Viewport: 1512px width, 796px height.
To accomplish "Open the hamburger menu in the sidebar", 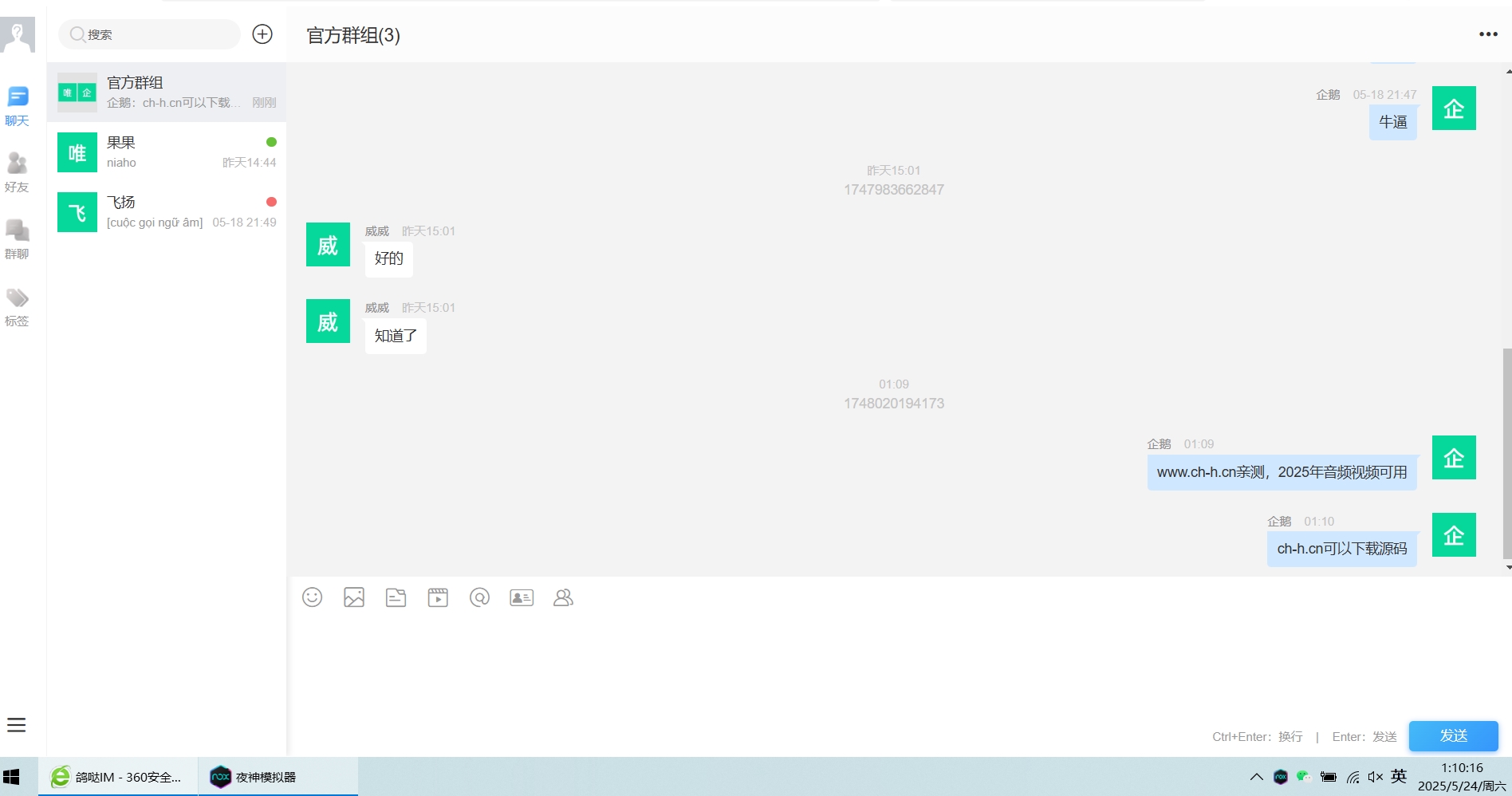I will point(17,725).
